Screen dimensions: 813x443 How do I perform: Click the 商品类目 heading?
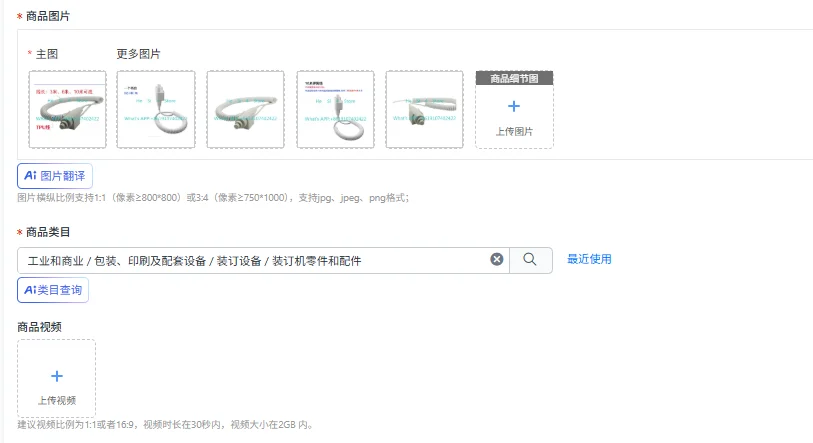pos(48,232)
